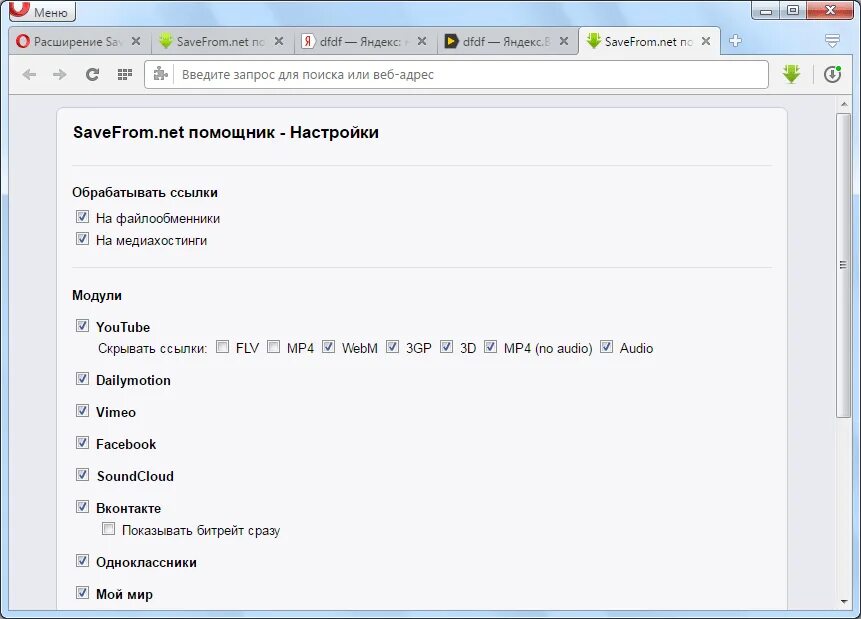Screen dimensions: 861x619
Task: Toggle the Vimeo module checkbox
Action: coord(82,410)
